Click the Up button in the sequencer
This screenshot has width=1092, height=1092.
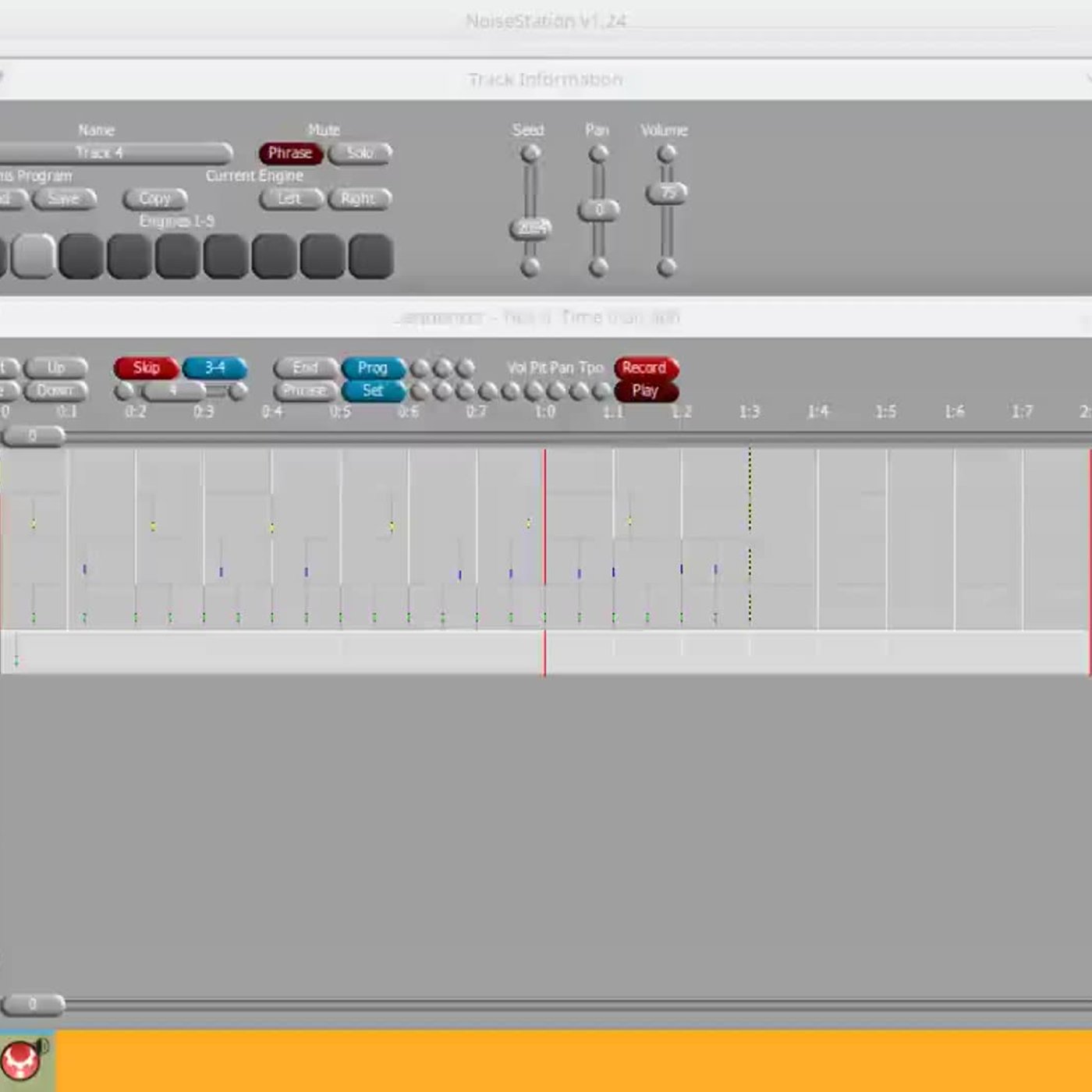coord(56,367)
